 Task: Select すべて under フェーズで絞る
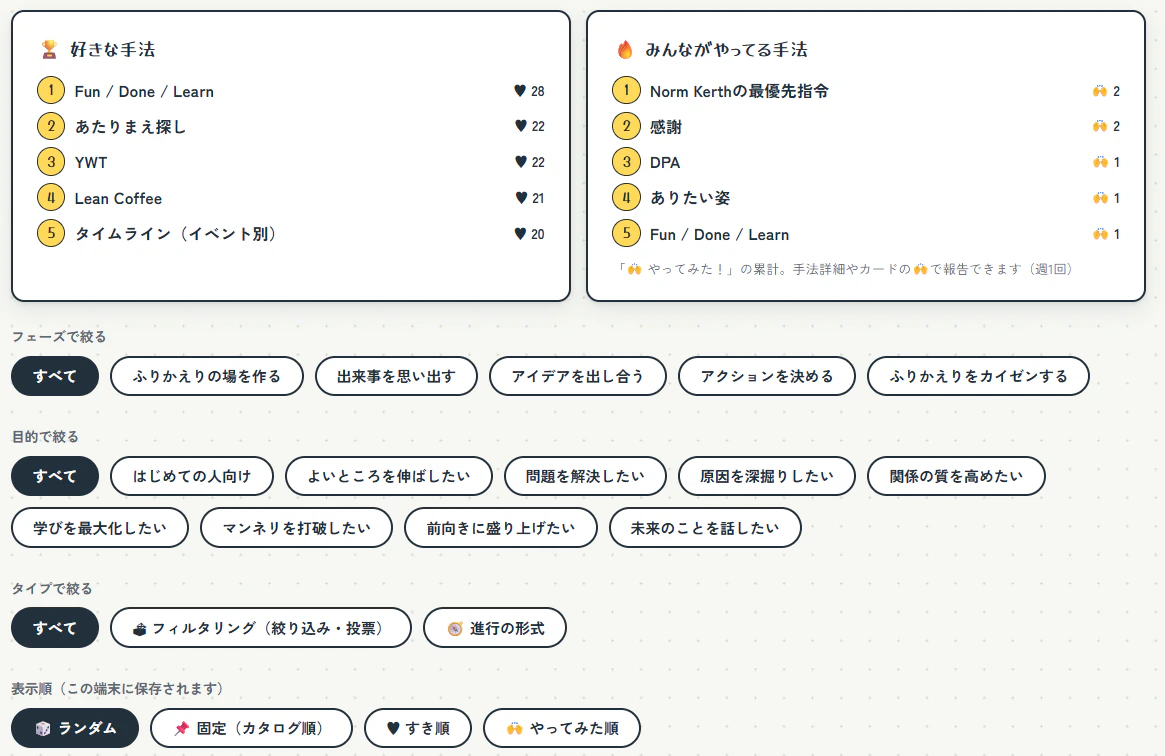pyautogui.click(x=55, y=376)
